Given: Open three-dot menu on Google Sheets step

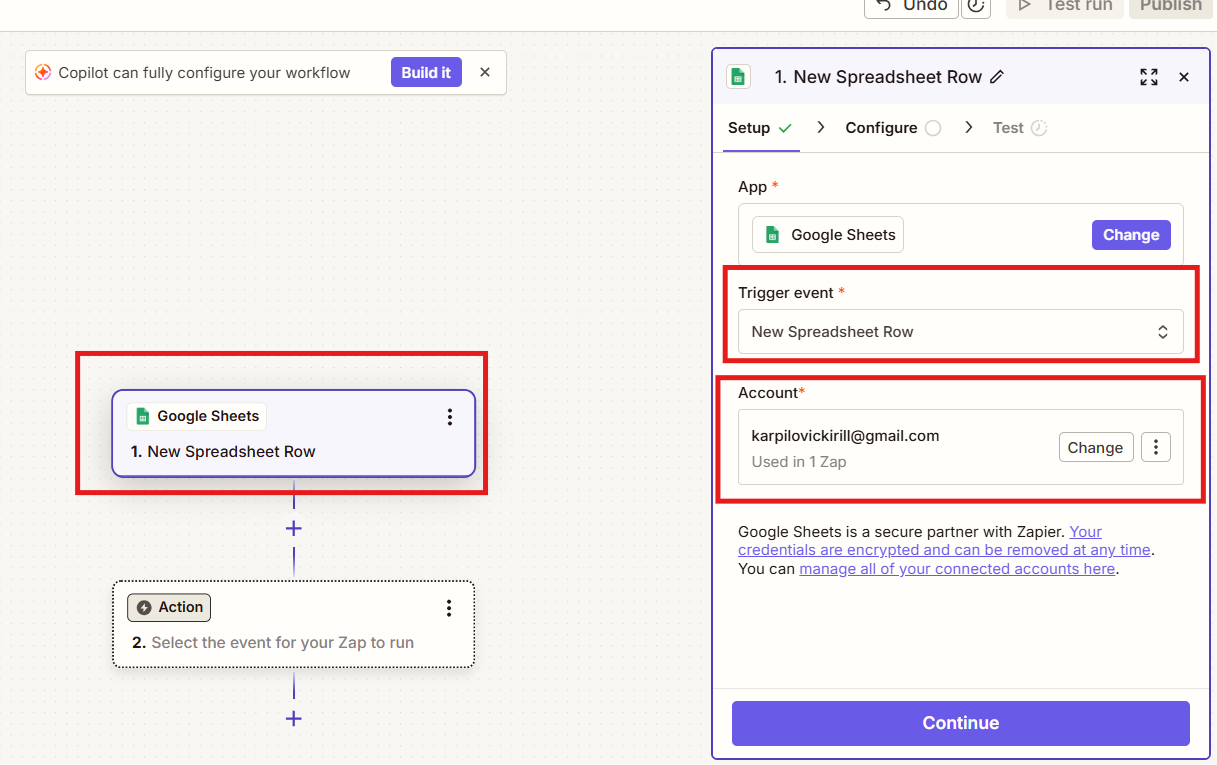Looking at the screenshot, I should 450,417.
